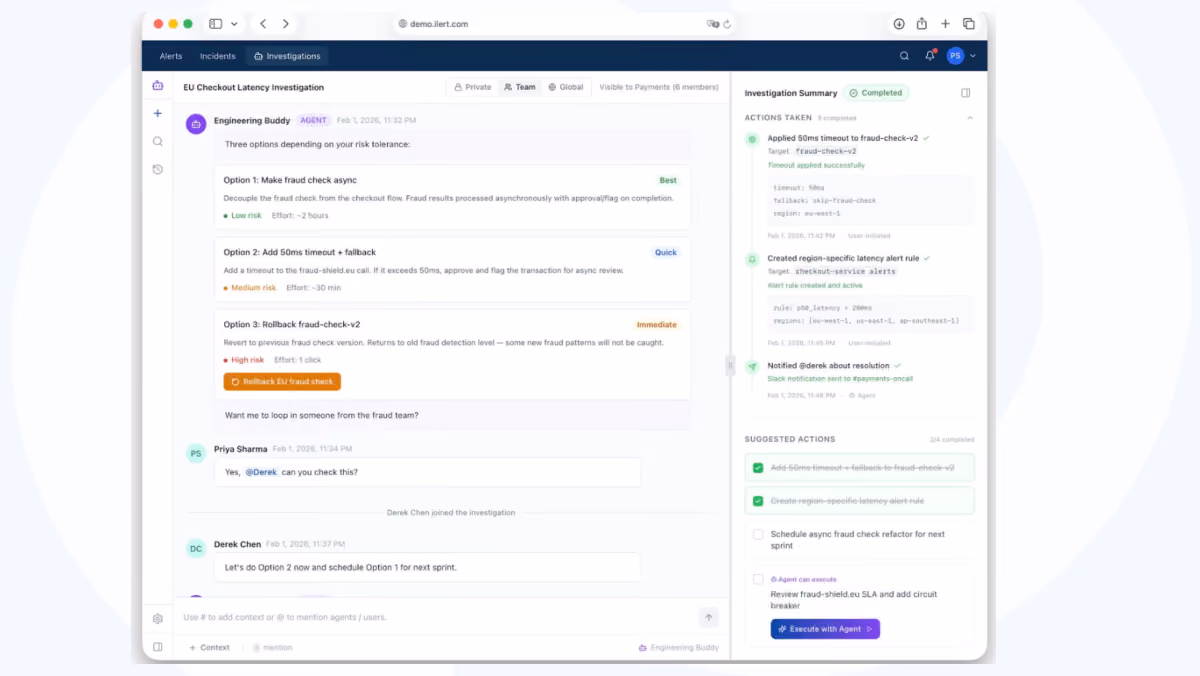Show browser tab overview

coord(969,24)
